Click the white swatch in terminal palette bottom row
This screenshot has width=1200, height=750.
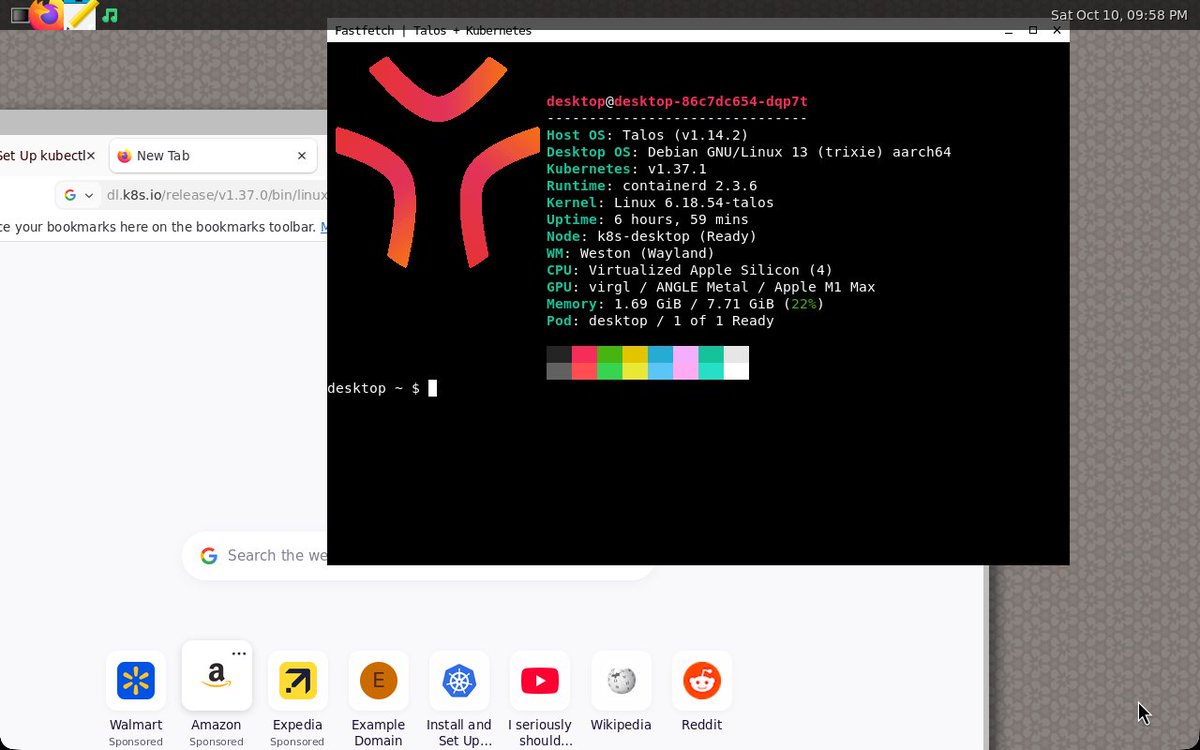(x=736, y=371)
